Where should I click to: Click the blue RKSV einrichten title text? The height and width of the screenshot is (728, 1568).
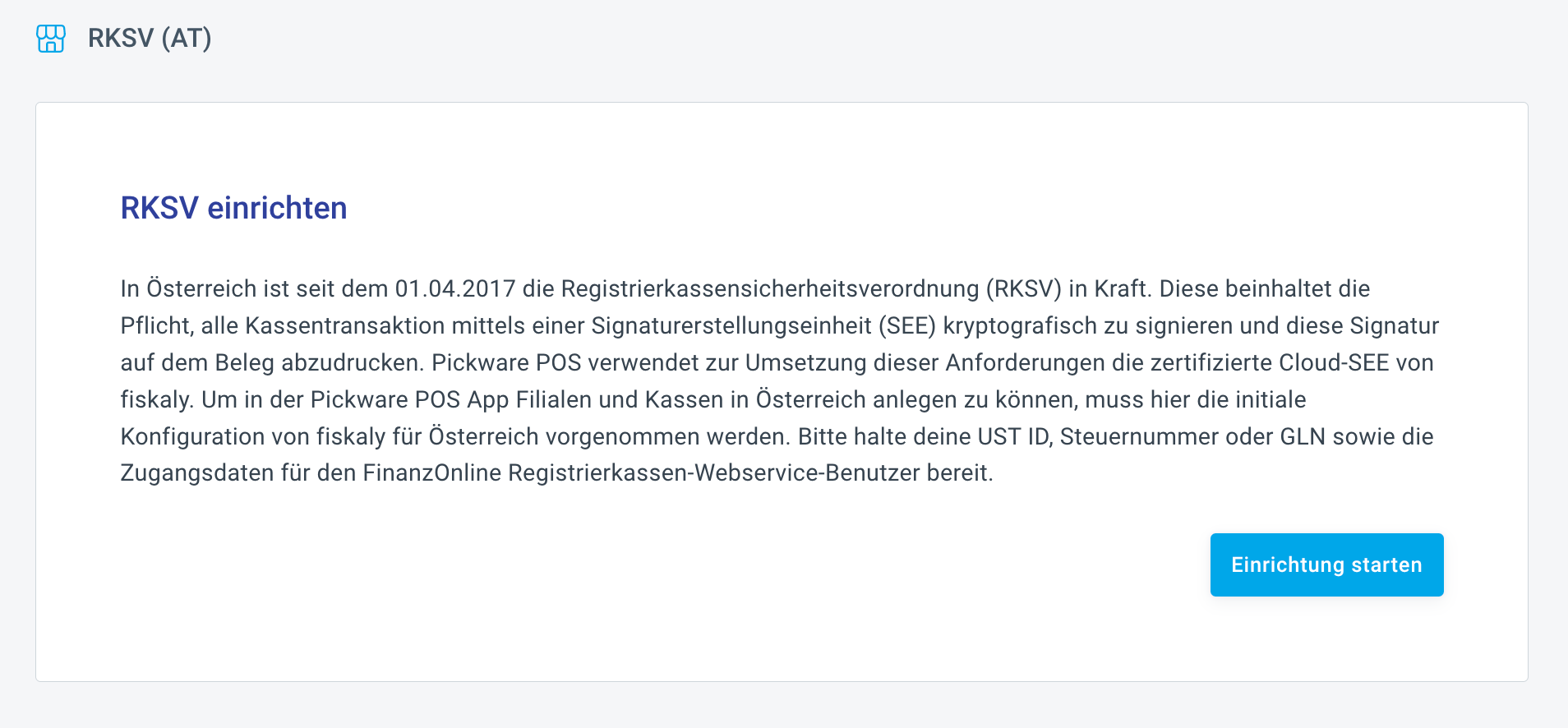tap(233, 208)
